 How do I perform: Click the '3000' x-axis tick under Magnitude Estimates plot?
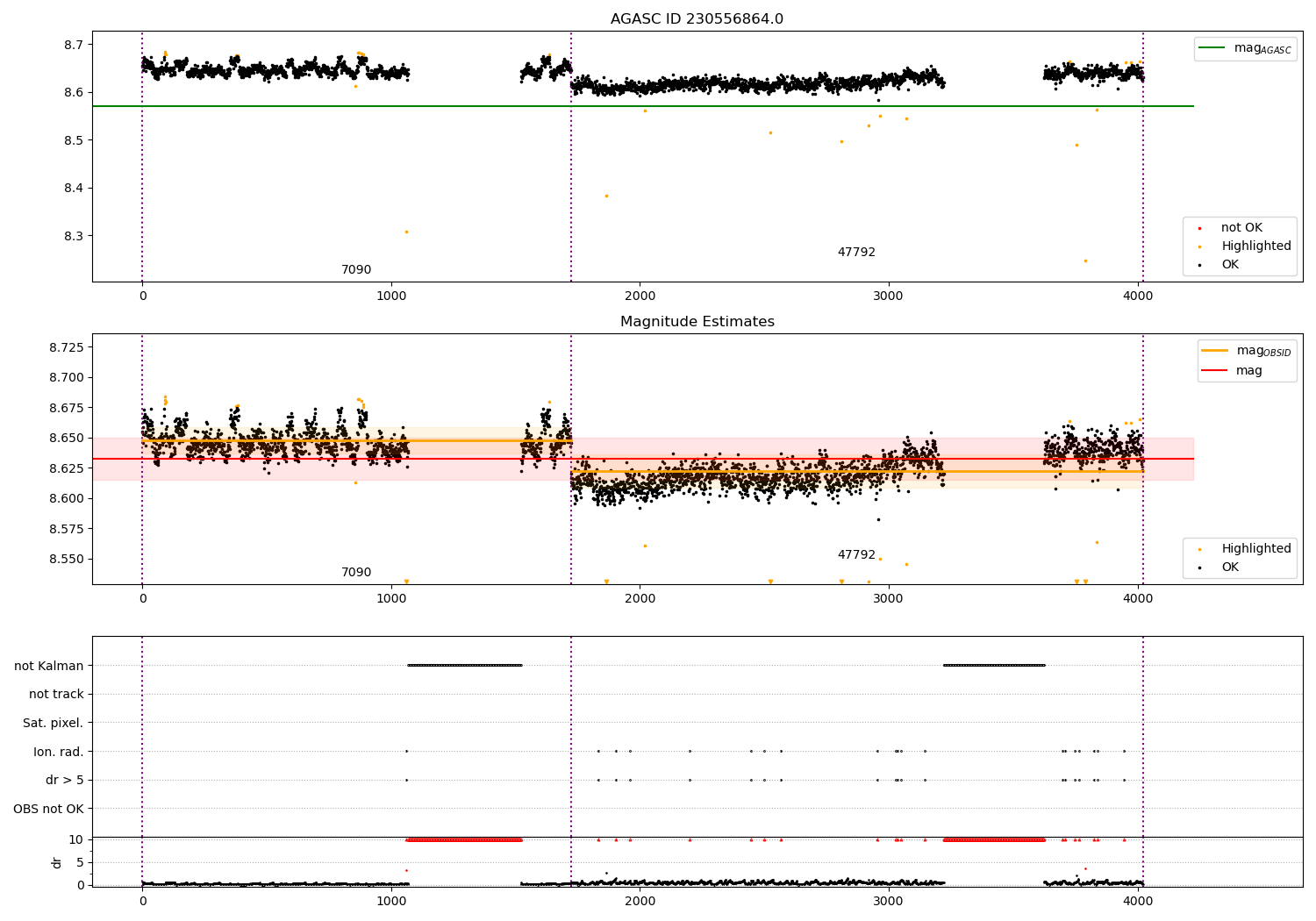tap(889, 599)
